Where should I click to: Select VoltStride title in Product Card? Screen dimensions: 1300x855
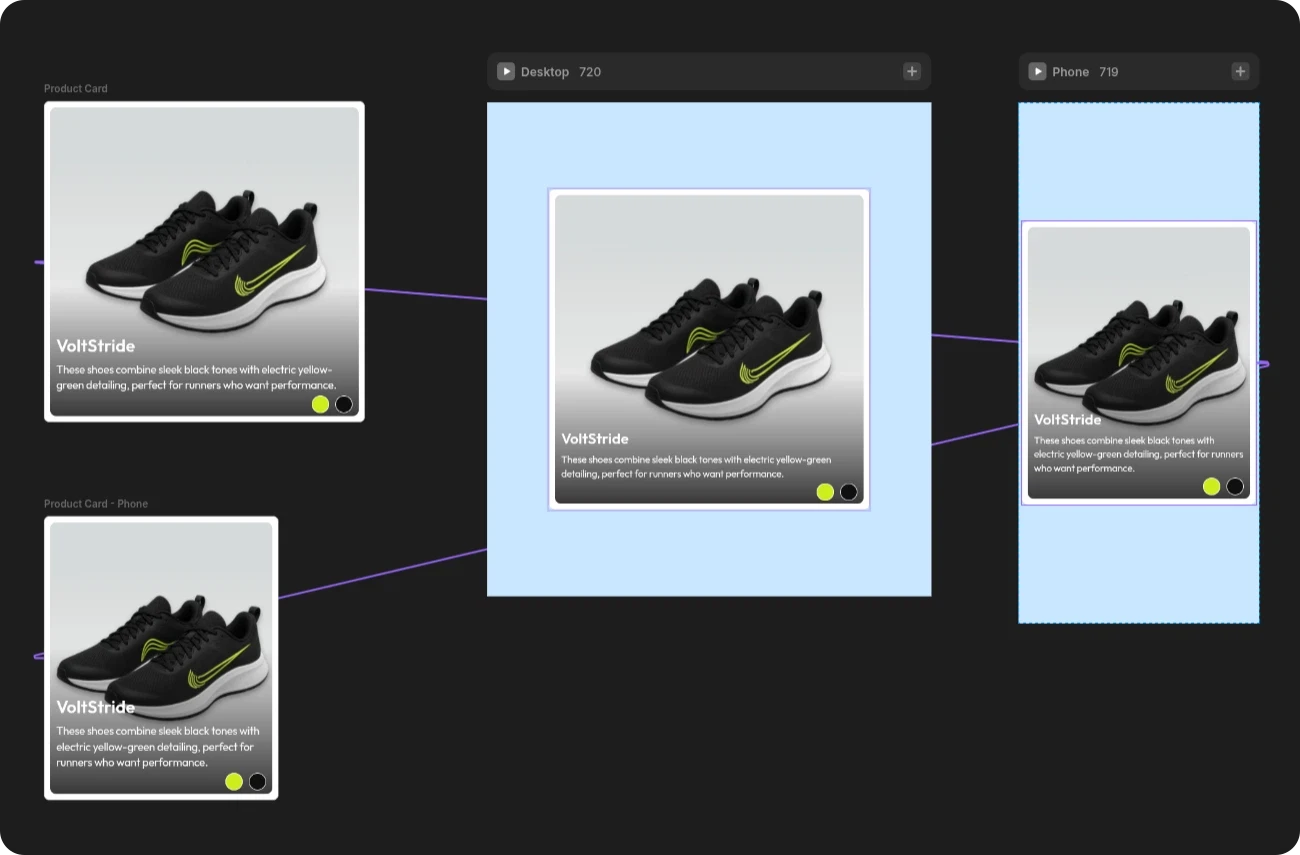pos(96,346)
